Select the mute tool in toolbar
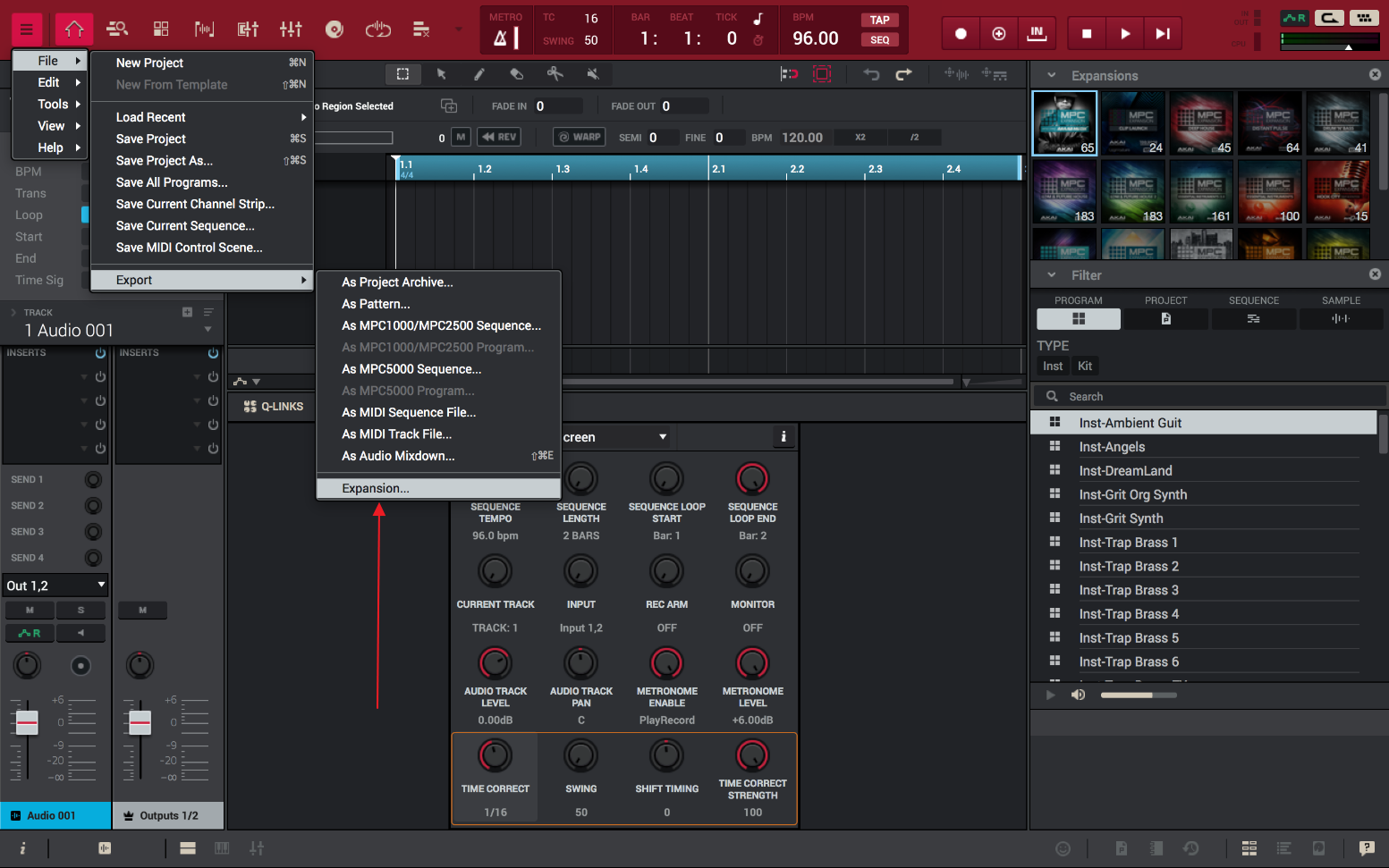Screen dimensions: 1389x868 point(592,74)
